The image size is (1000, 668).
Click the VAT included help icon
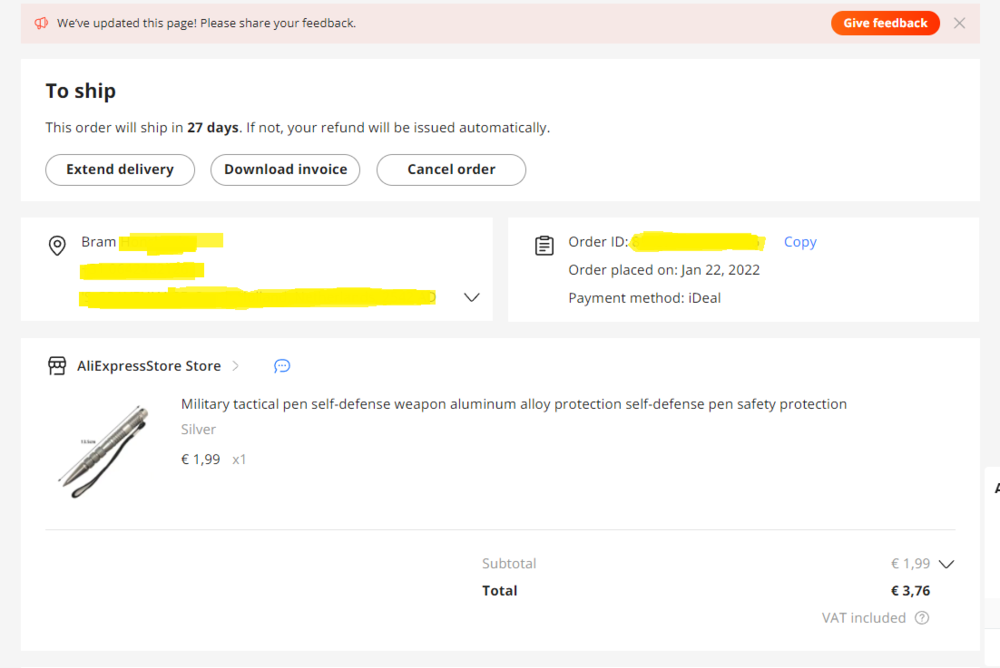(x=922, y=618)
